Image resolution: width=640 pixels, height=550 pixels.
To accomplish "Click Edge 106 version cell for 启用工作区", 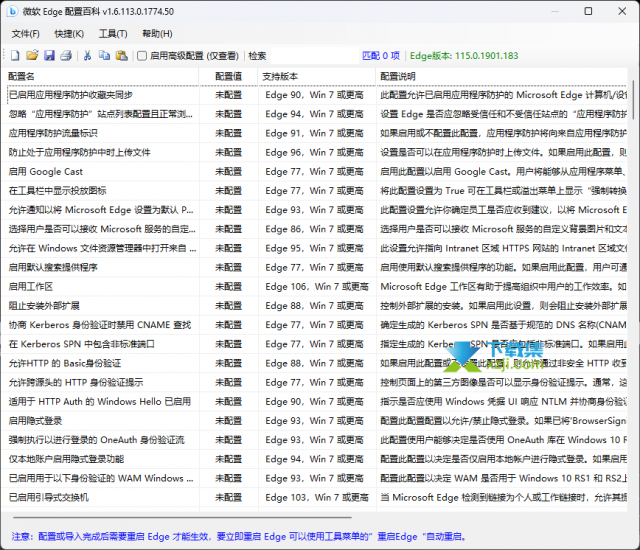I will tap(317, 287).
